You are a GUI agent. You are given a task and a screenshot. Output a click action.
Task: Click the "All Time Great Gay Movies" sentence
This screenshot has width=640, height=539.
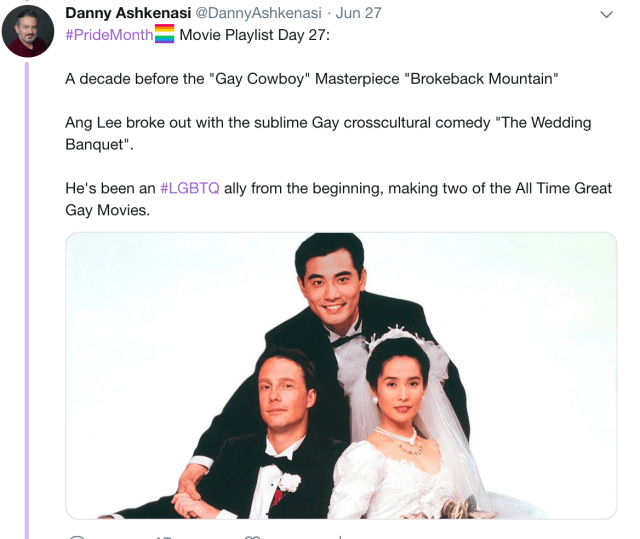pos(338,199)
